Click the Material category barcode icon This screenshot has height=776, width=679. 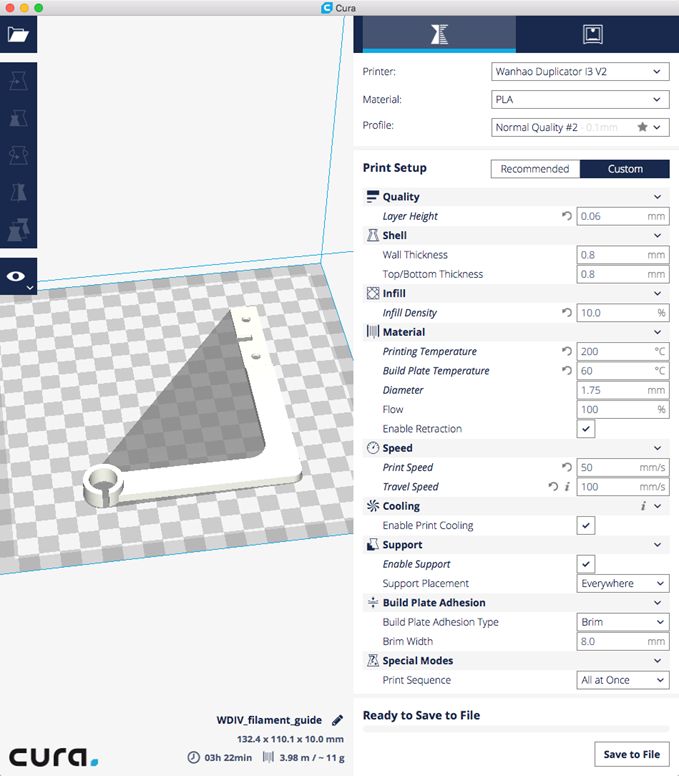click(x=373, y=332)
